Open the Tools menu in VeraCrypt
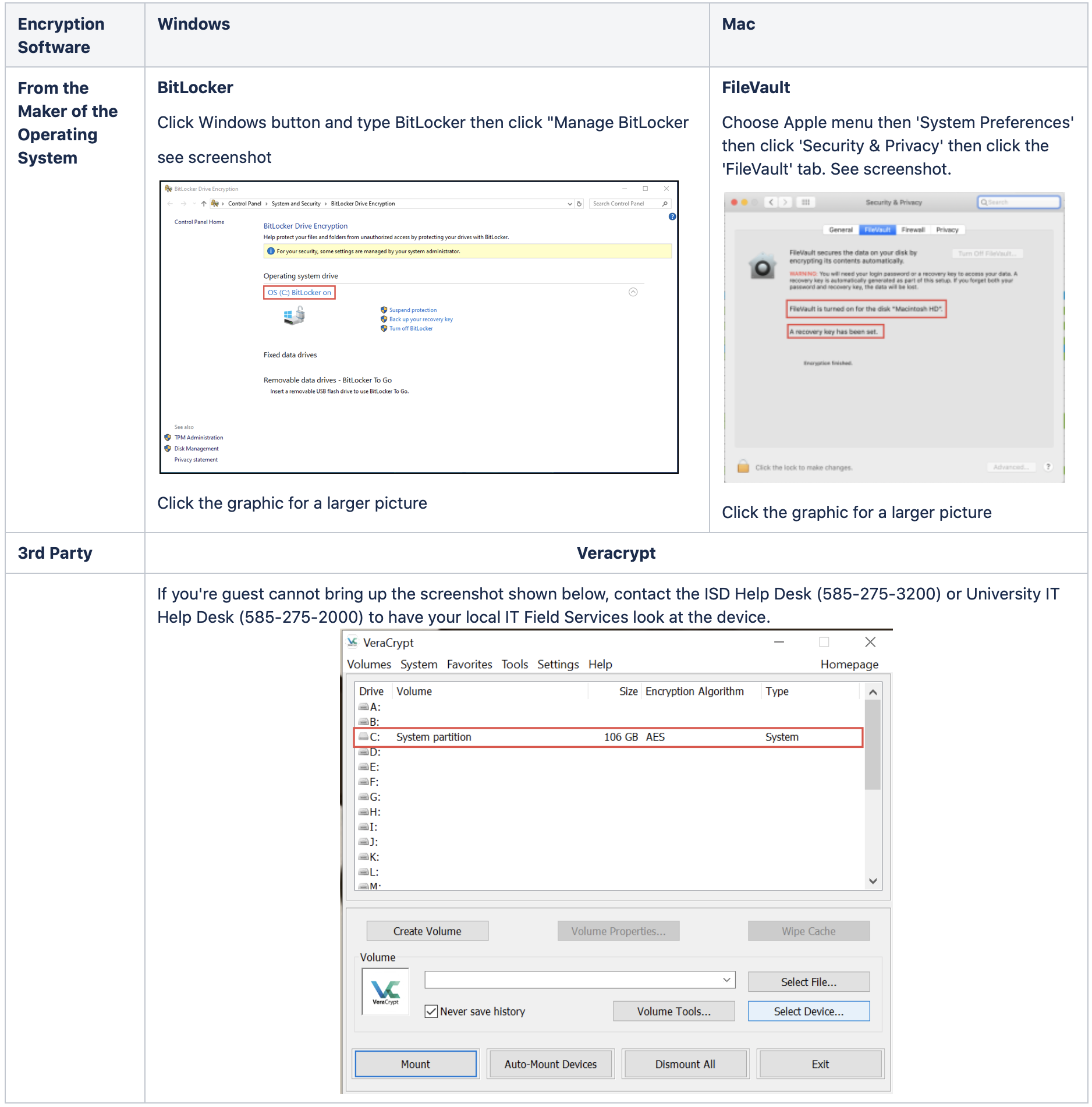This screenshot has height=1107, width=1092. click(x=515, y=665)
